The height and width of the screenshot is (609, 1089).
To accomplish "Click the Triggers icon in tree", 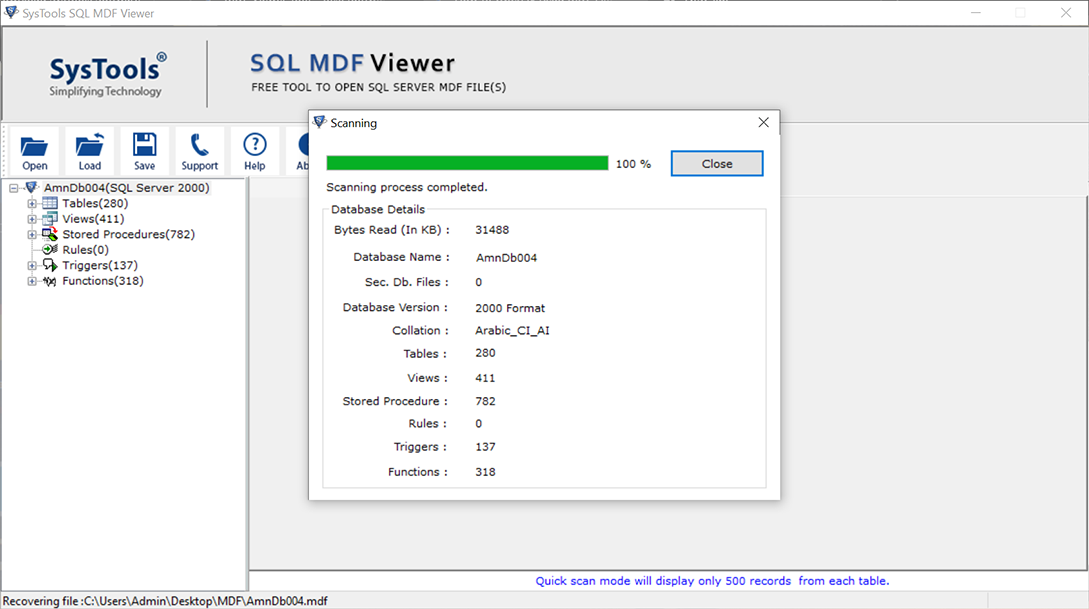I will coord(50,265).
